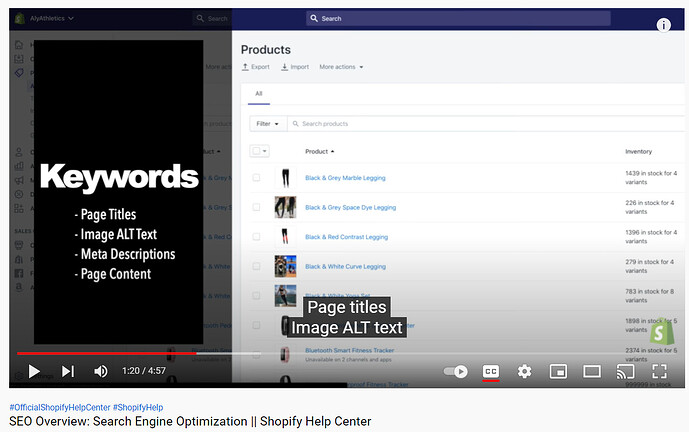This screenshot has height=432, width=689.
Task: Click the Export products button
Action: 256,67
